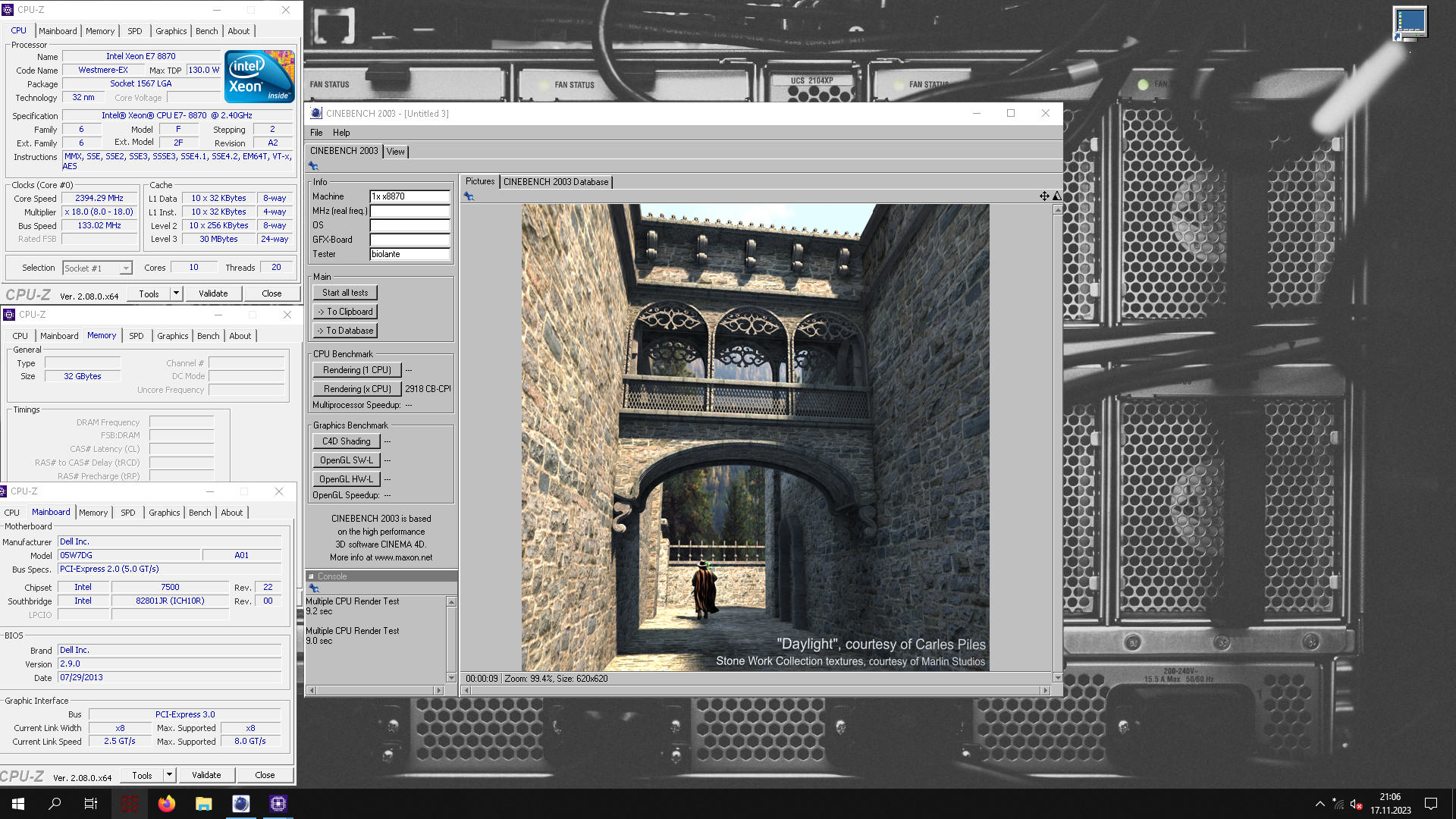Image resolution: width=1456 pixels, height=819 pixels.
Task: Open taskbar search magnifier
Action: [x=55, y=804]
